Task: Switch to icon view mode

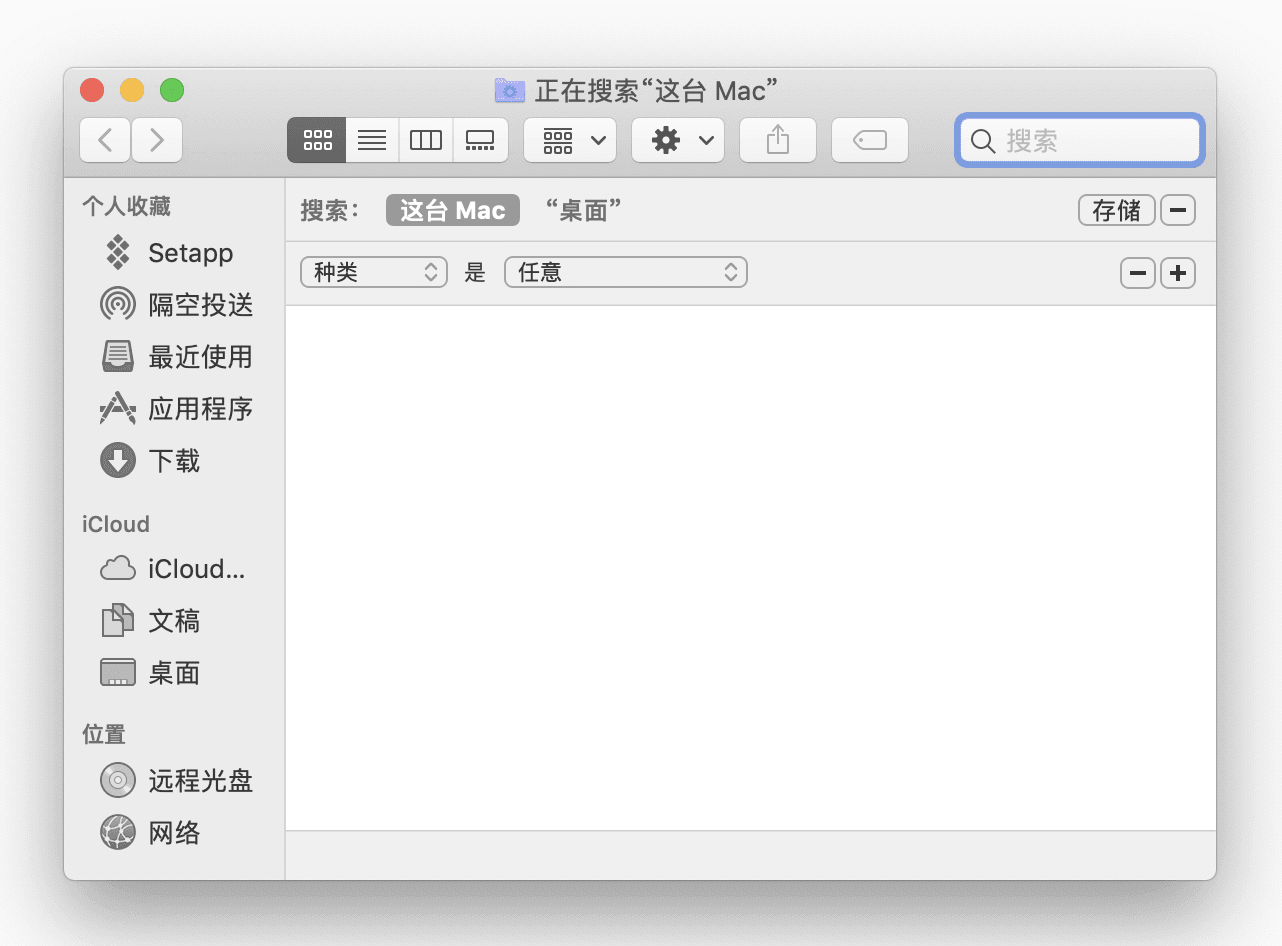Action: (316, 140)
